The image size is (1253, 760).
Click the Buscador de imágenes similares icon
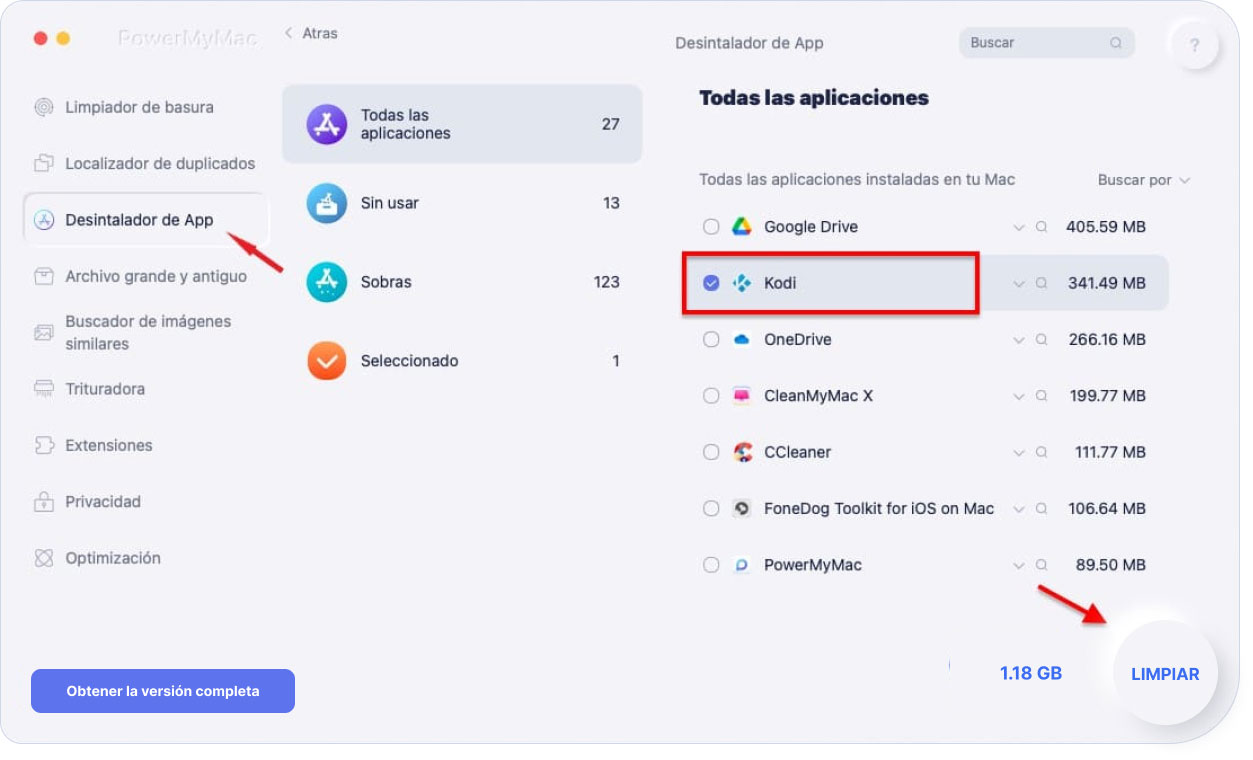coord(43,332)
